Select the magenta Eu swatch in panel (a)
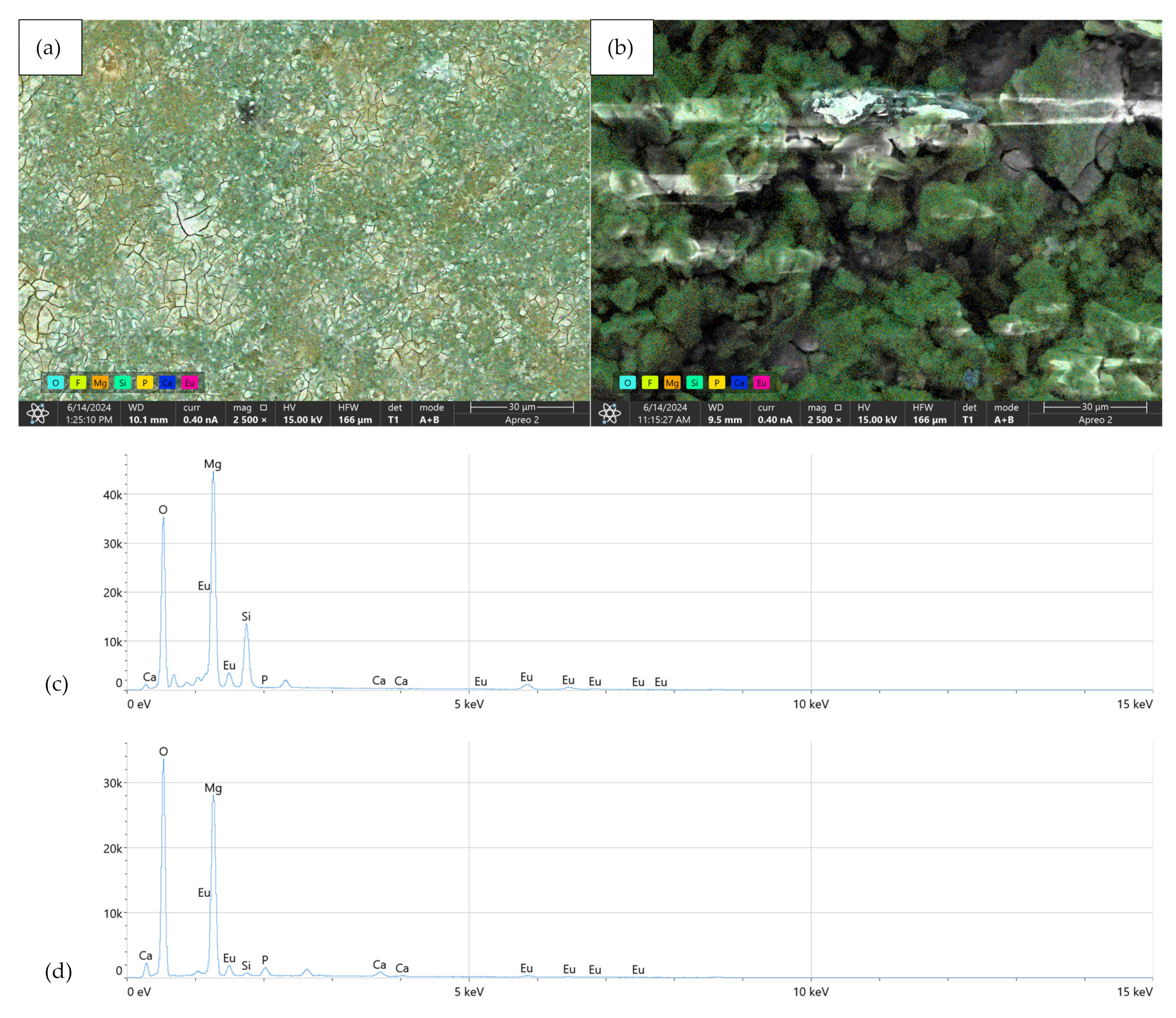Viewport: 1176px width, 1018px height. [189, 383]
